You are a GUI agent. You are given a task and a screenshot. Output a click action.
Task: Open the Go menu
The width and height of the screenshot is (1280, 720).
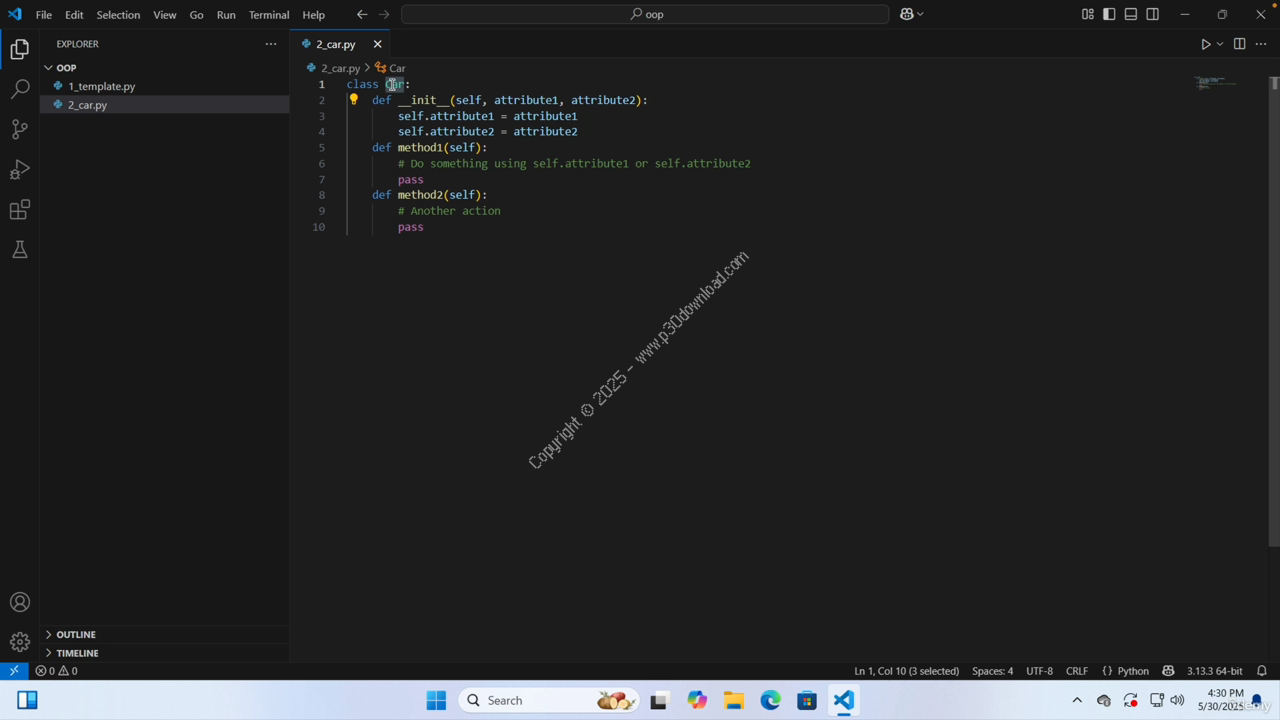point(196,14)
